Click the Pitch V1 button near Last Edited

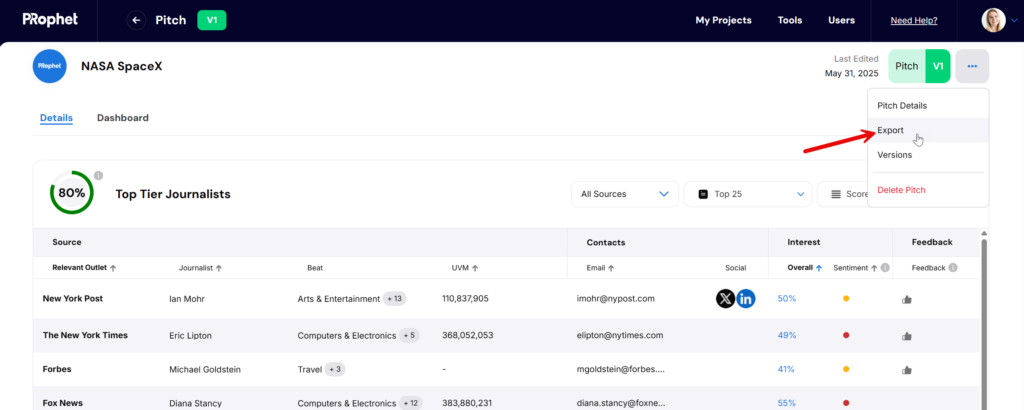[920, 66]
